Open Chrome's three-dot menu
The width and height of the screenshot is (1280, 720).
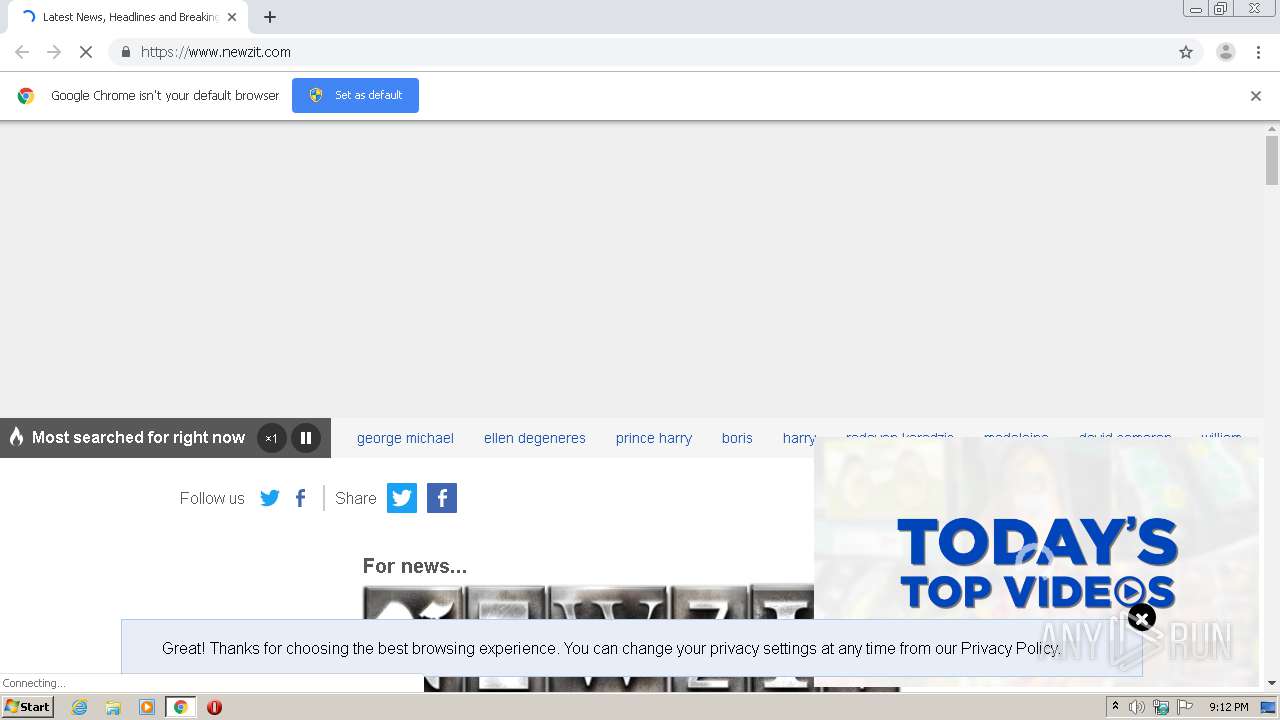click(1258, 52)
